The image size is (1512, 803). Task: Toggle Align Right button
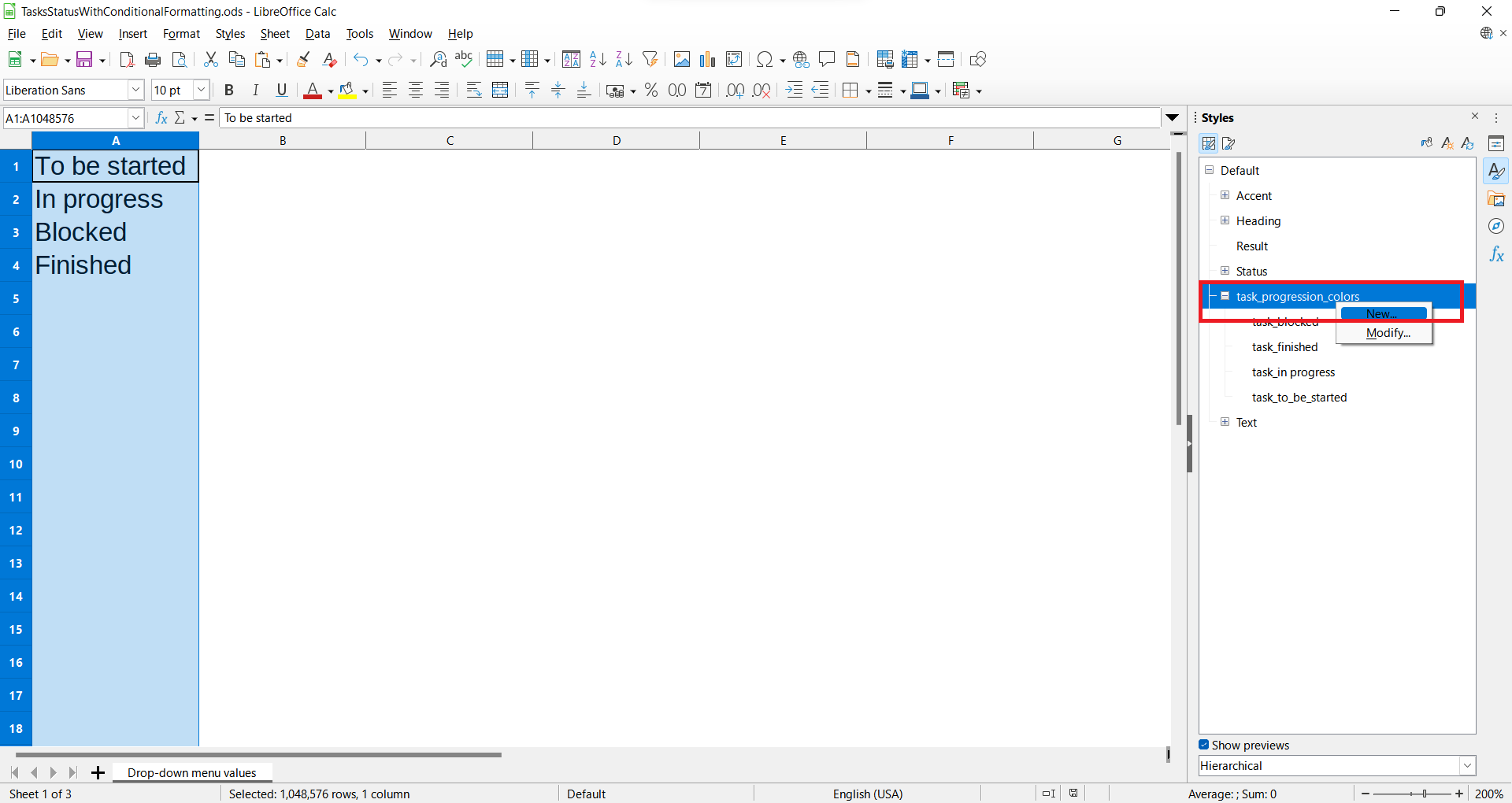coord(441,91)
